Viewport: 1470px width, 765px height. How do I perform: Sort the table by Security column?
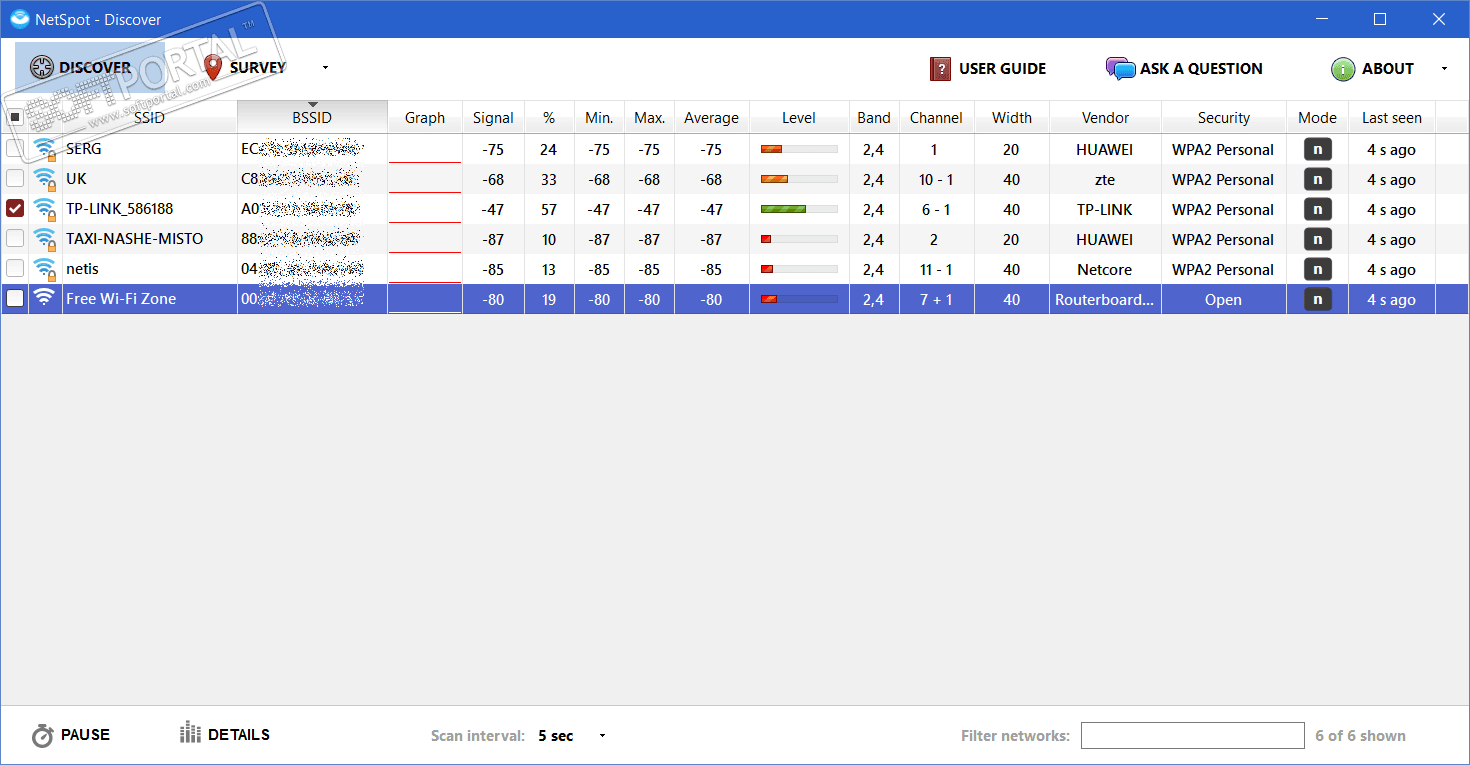pyautogui.click(x=1224, y=118)
